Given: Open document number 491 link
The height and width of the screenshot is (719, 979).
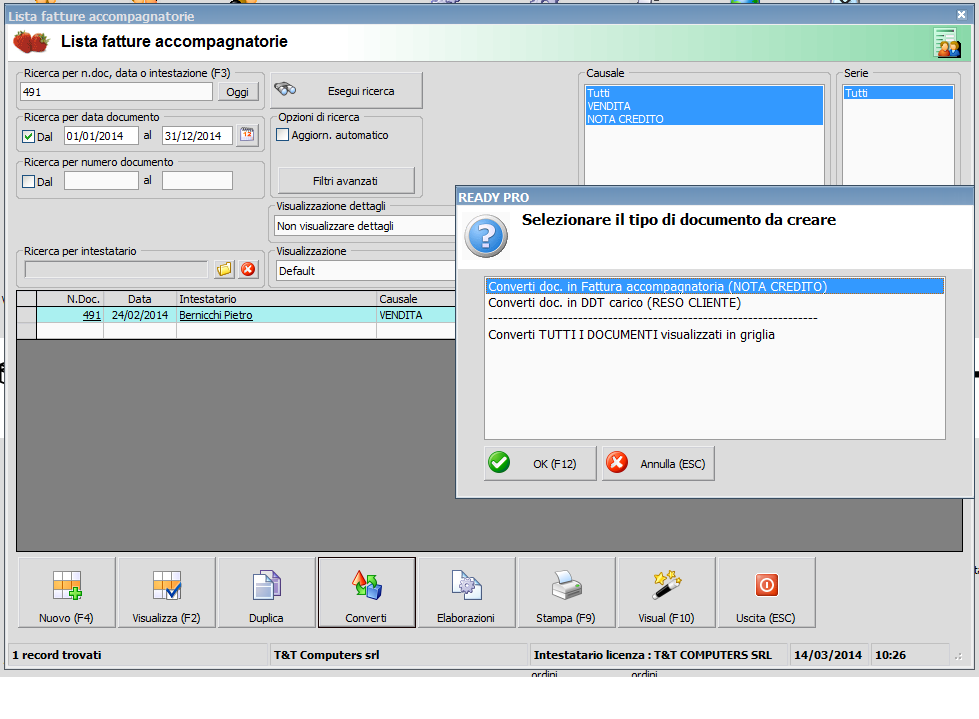Looking at the screenshot, I should pos(91,315).
